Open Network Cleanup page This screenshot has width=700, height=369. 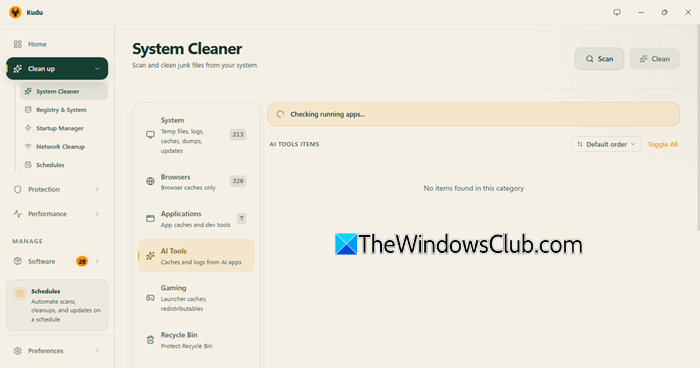tap(64, 147)
